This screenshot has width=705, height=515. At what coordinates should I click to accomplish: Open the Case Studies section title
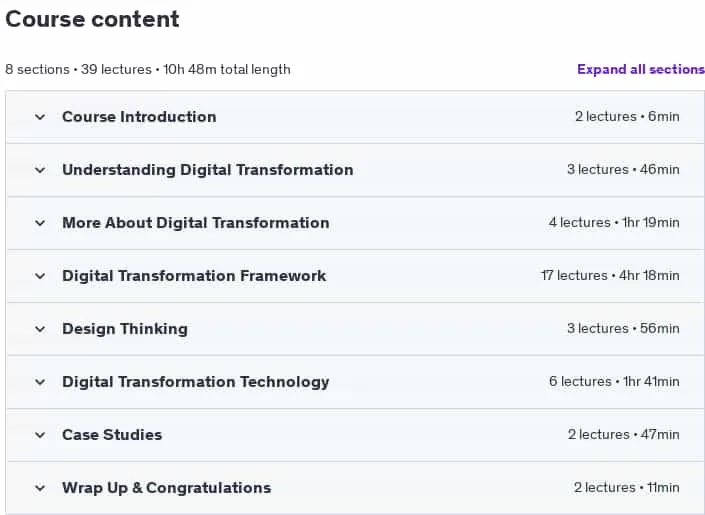click(112, 435)
